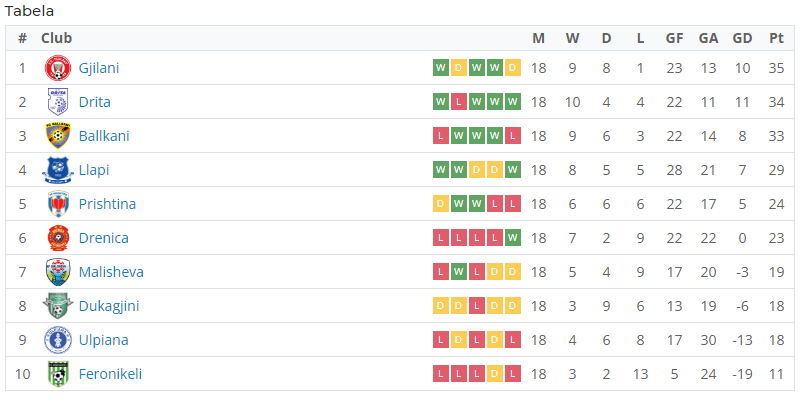
Task: Open the Drita team page link
Action: click(94, 102)
